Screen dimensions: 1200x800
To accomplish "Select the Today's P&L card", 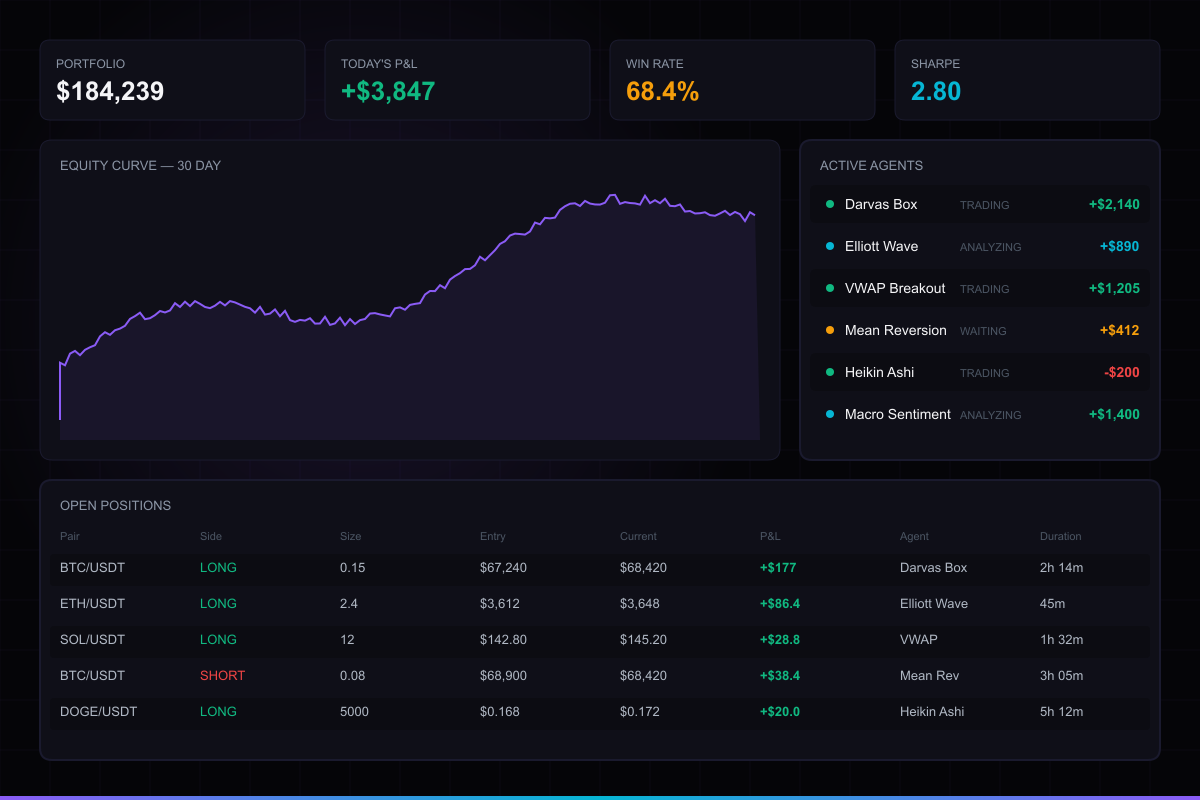I will click(x=457, y=80).
